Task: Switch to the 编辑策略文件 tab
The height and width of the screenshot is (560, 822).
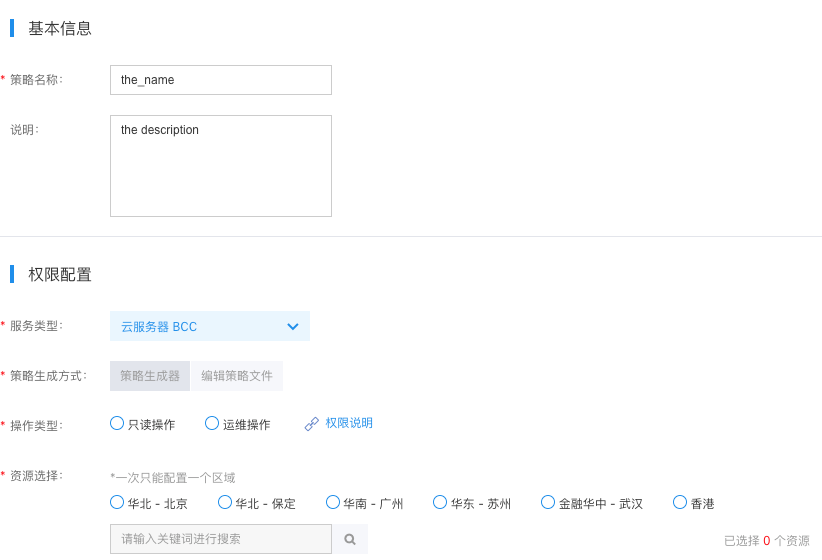Action: pyautogui.click(x=237, y=376)
